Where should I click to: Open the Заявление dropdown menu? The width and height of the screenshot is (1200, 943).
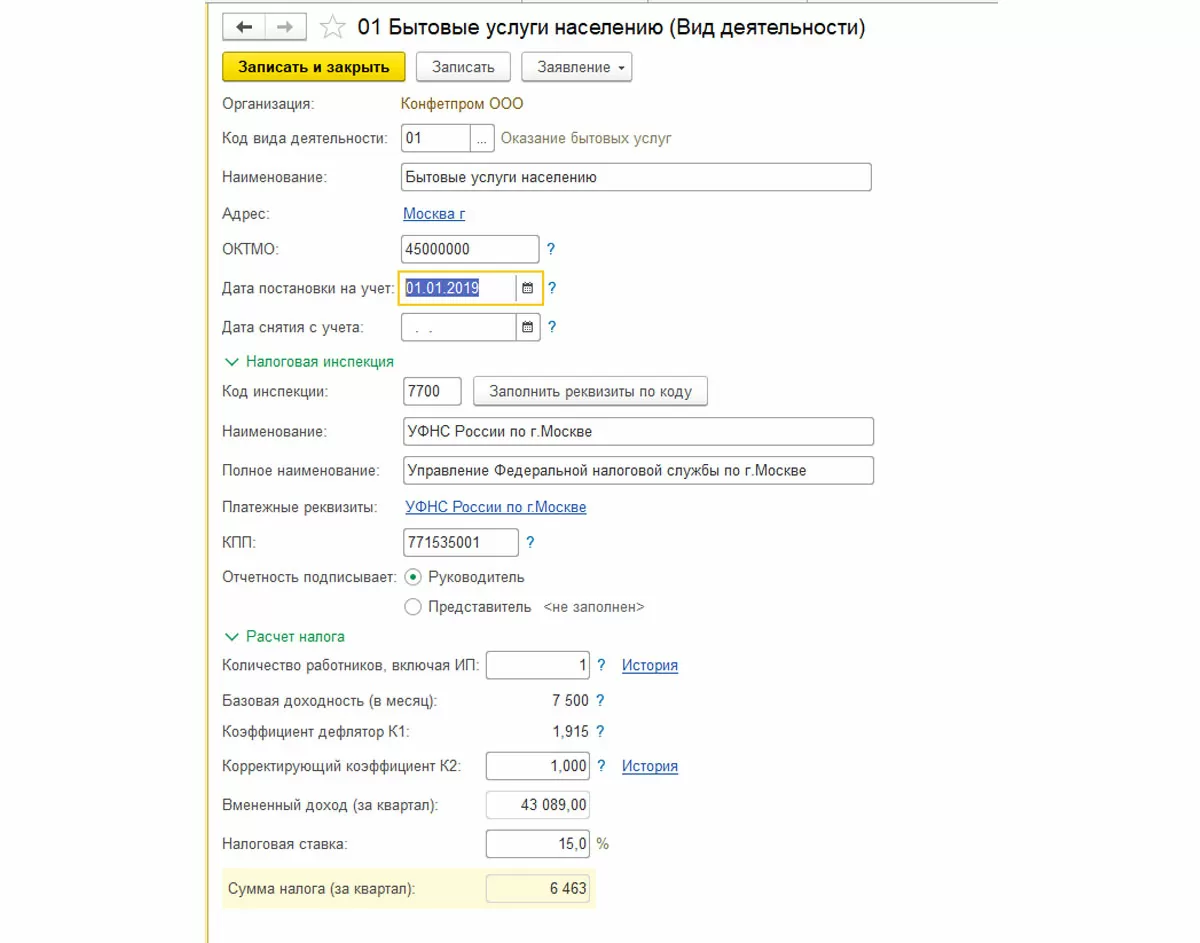pyautogui.click(x=577, y=67)
